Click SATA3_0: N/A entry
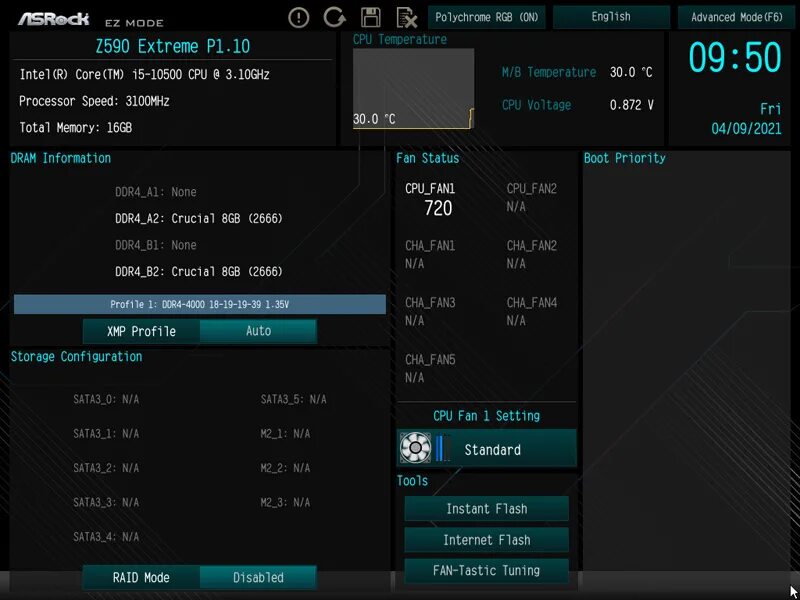Screen dimensions: 800x600 pos(106,399)
